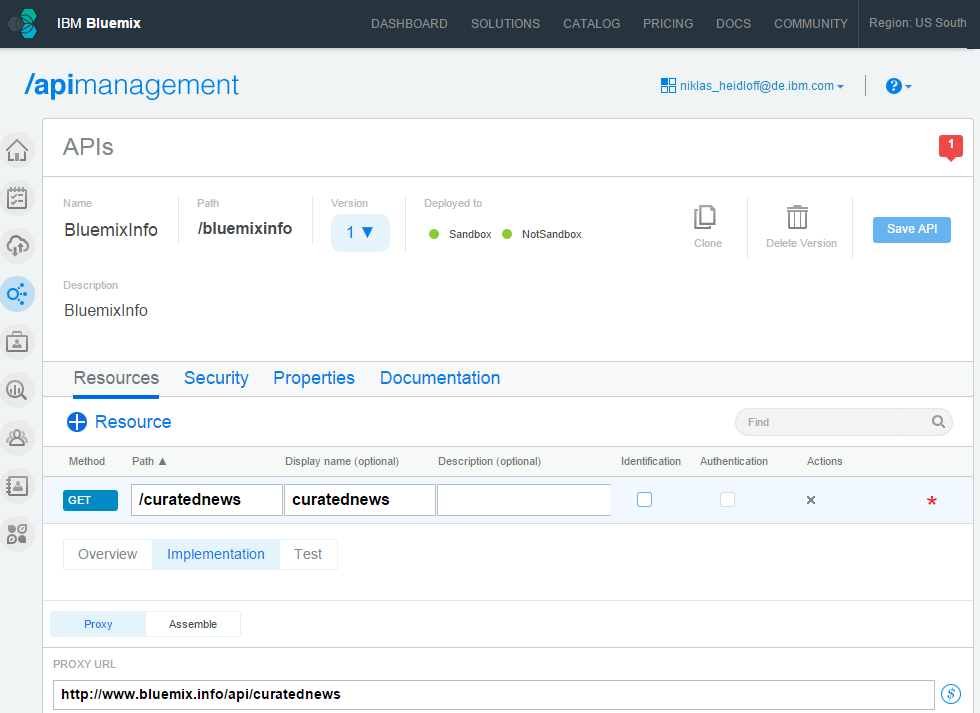The width and height of the screenshot is (980, 713).
Task: Click the /bluemixinfo path value
Action: pyautogui.click(x=244, y=229)
